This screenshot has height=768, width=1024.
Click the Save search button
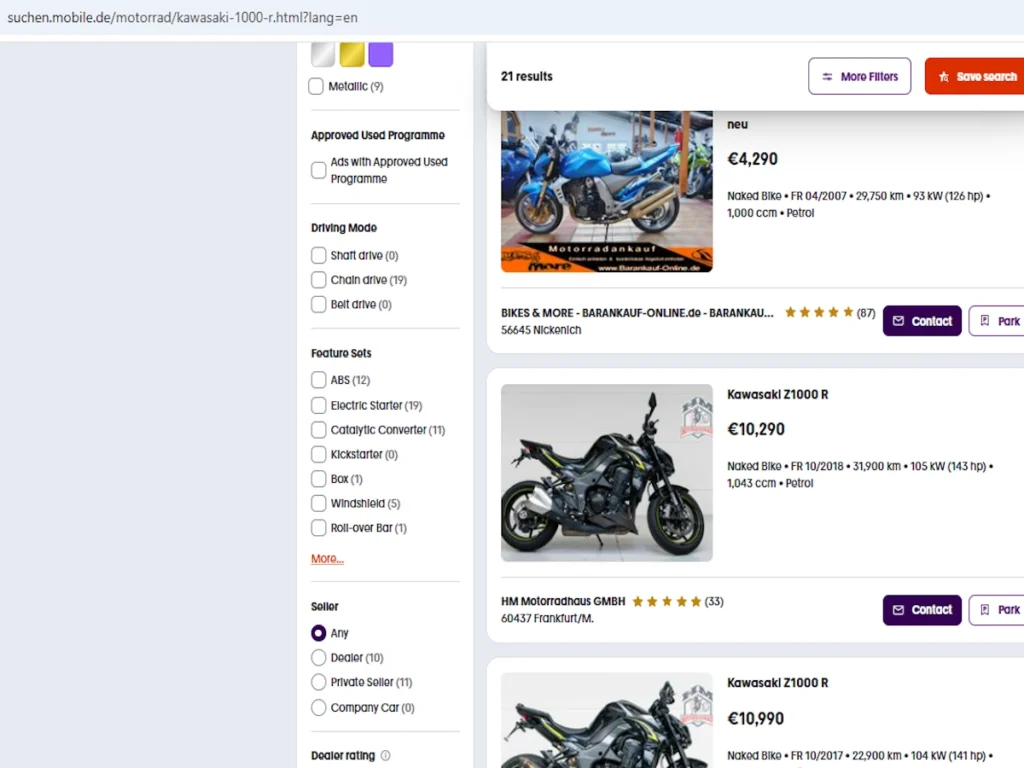click(974, 76)
